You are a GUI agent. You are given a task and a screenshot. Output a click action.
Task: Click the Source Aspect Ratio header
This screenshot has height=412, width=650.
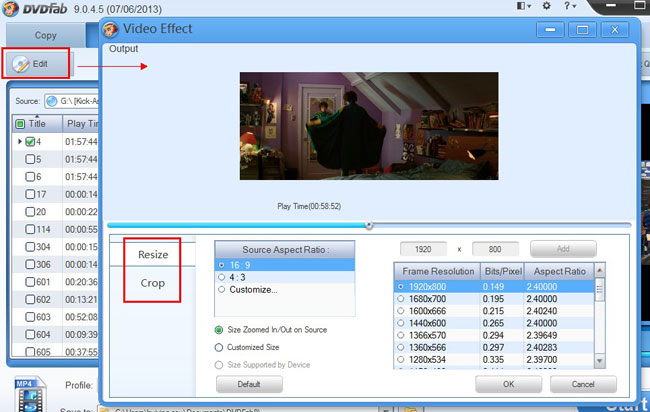(x=285, y=250)
